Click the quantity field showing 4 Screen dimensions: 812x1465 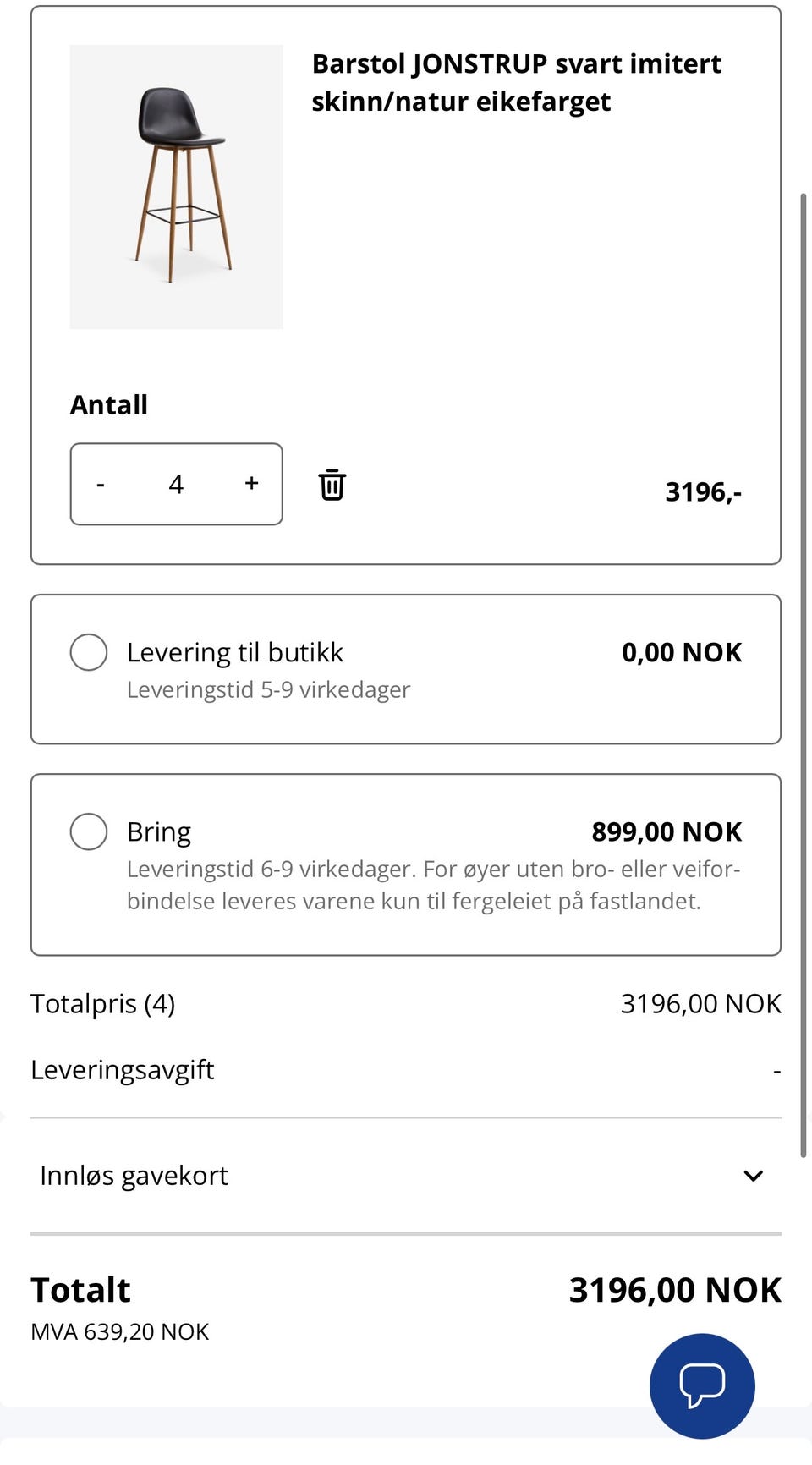[176, 484]
